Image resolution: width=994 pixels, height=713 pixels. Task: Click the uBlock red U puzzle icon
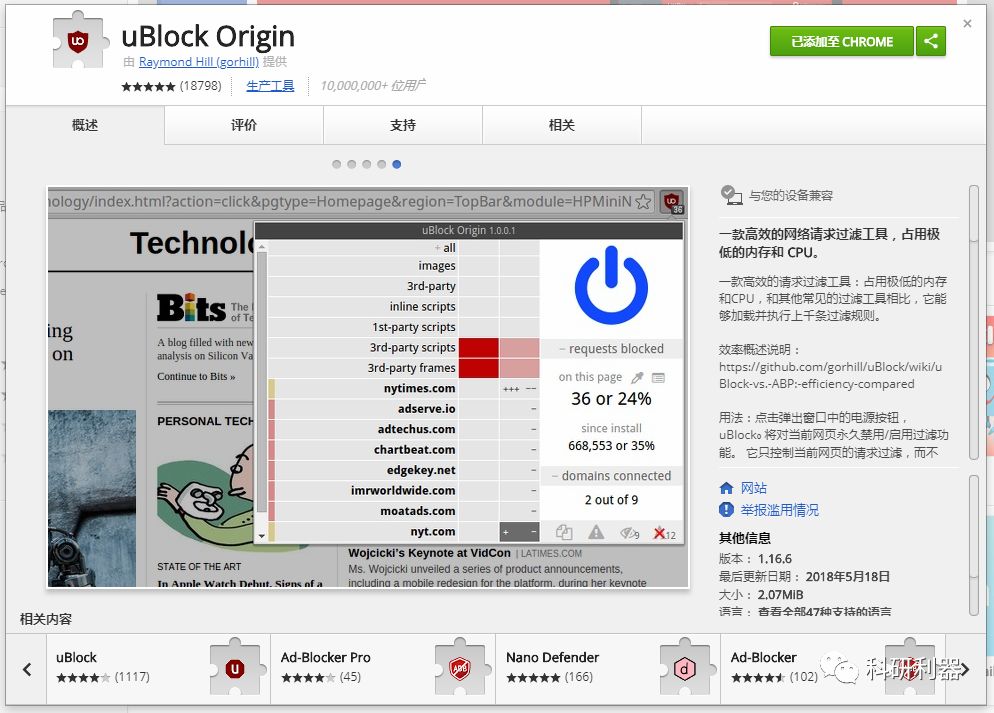(235, 668)
